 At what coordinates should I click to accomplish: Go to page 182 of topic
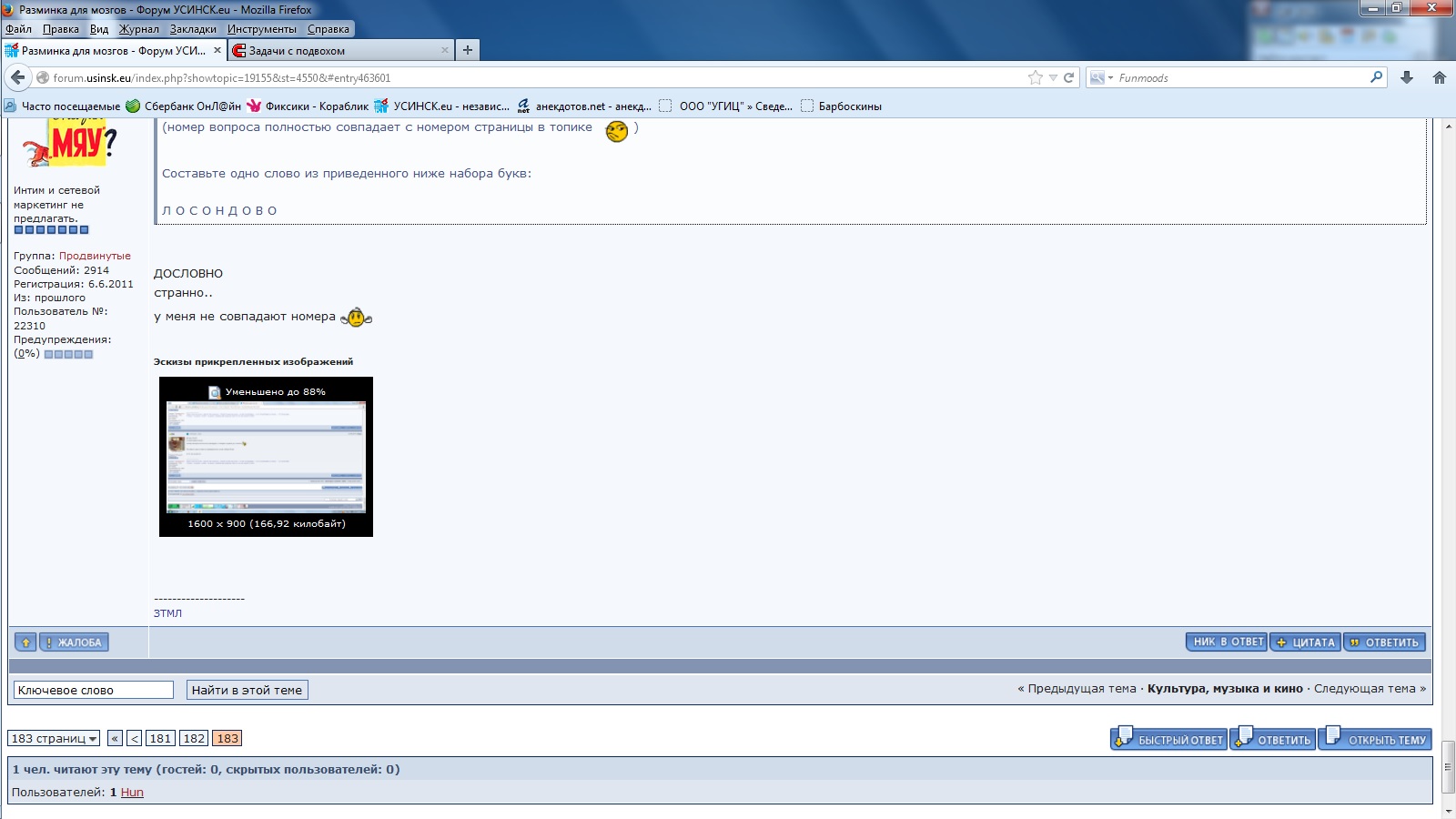[194, 739]
